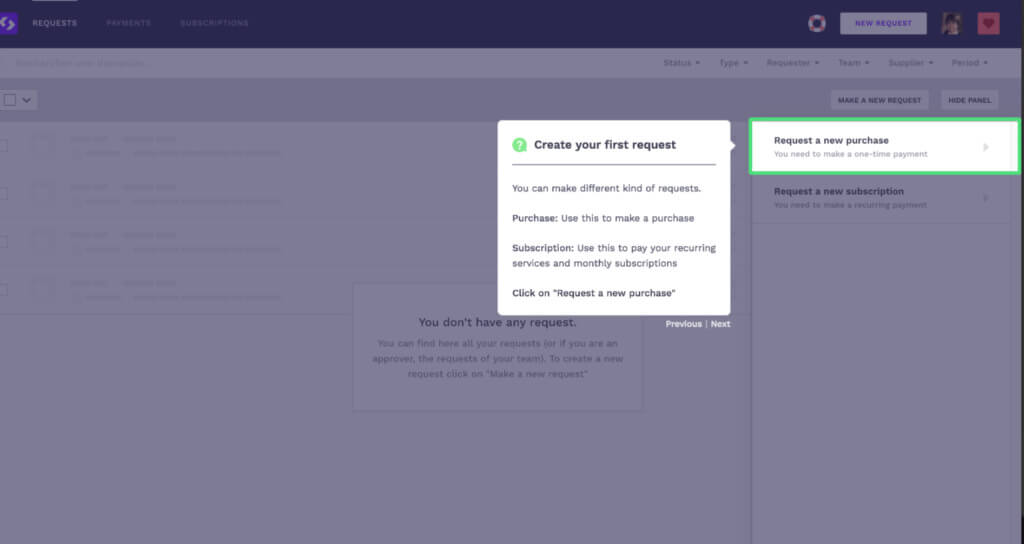Click the Create your first request heading
1024x544 pixels.
pos(605,145)
